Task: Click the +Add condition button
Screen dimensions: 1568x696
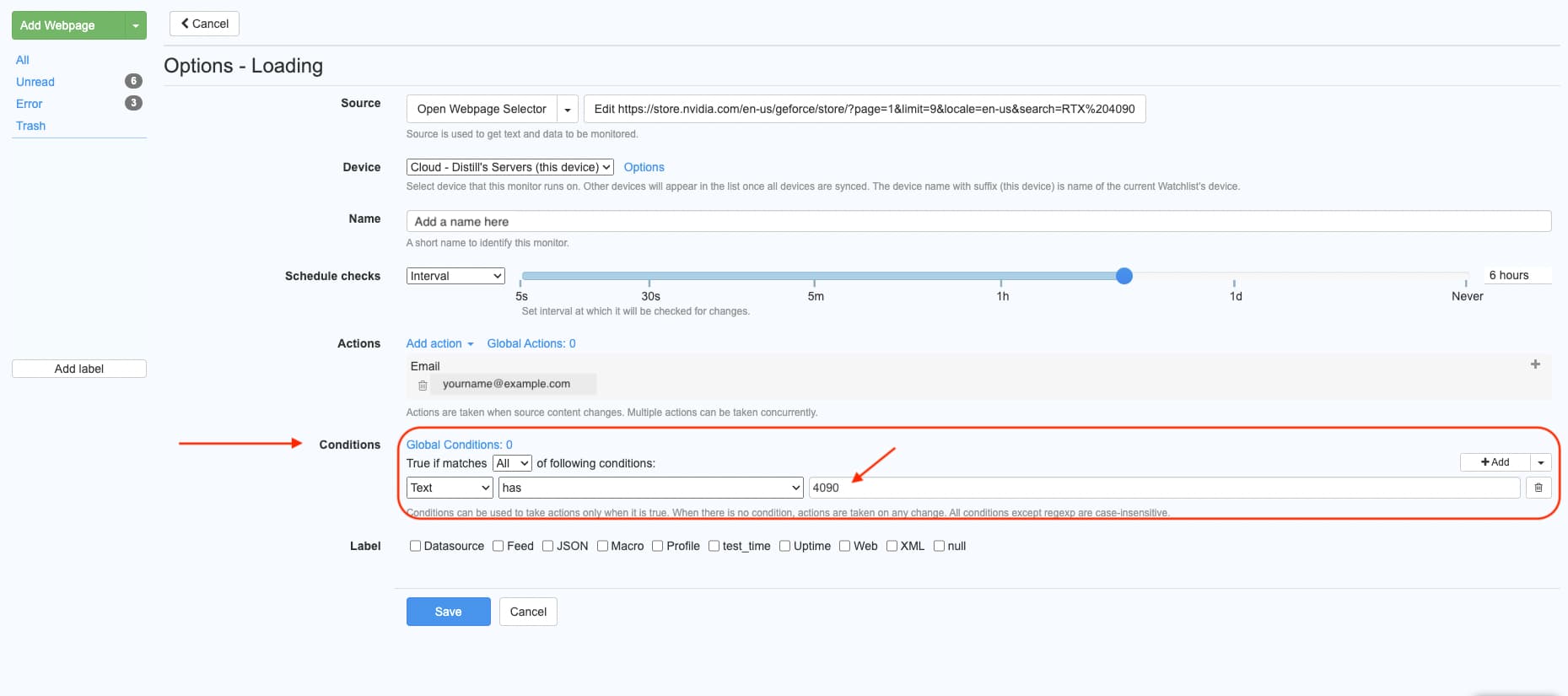Action: point(1495,462)
